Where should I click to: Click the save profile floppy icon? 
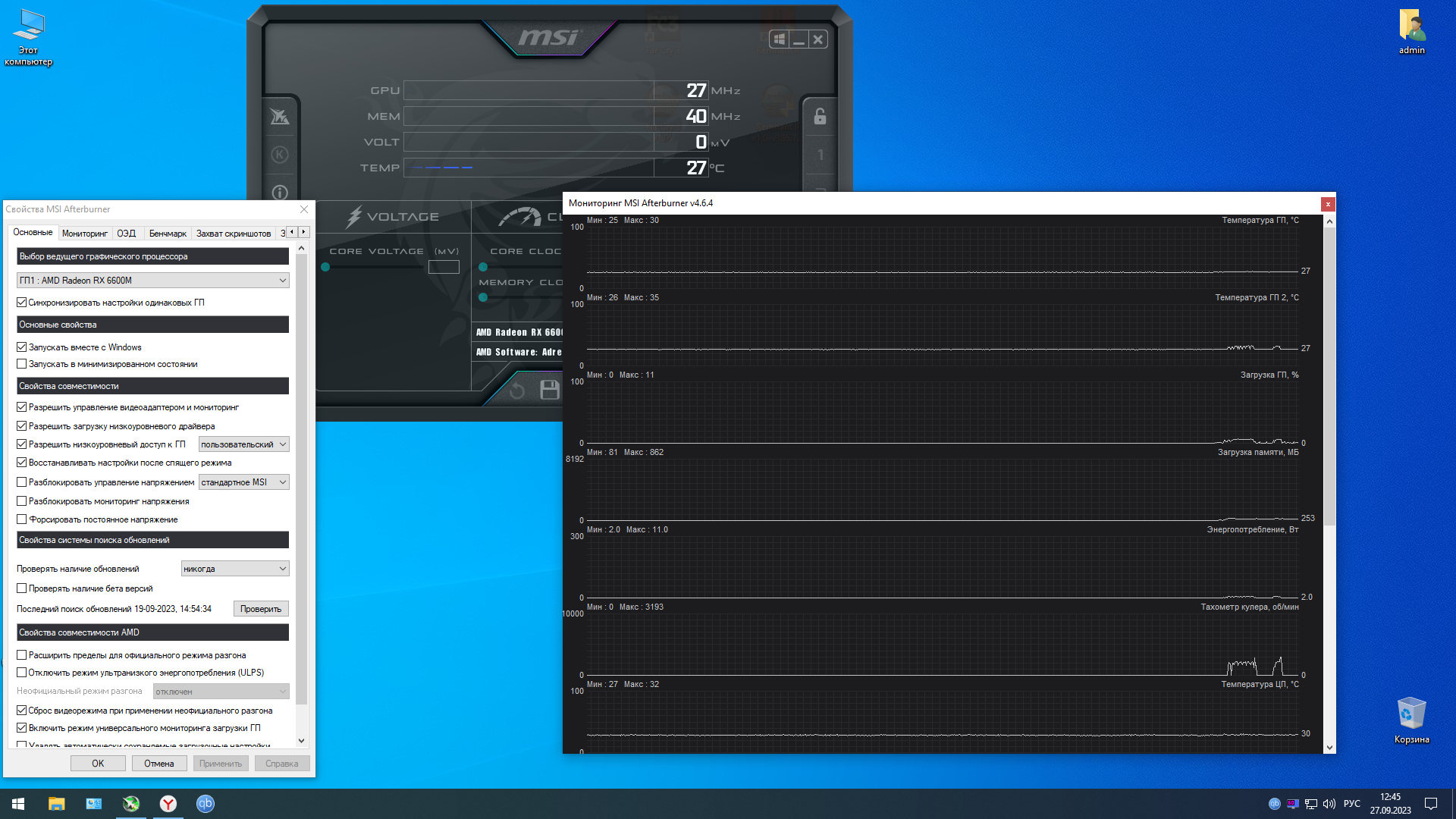coord(549,390)
